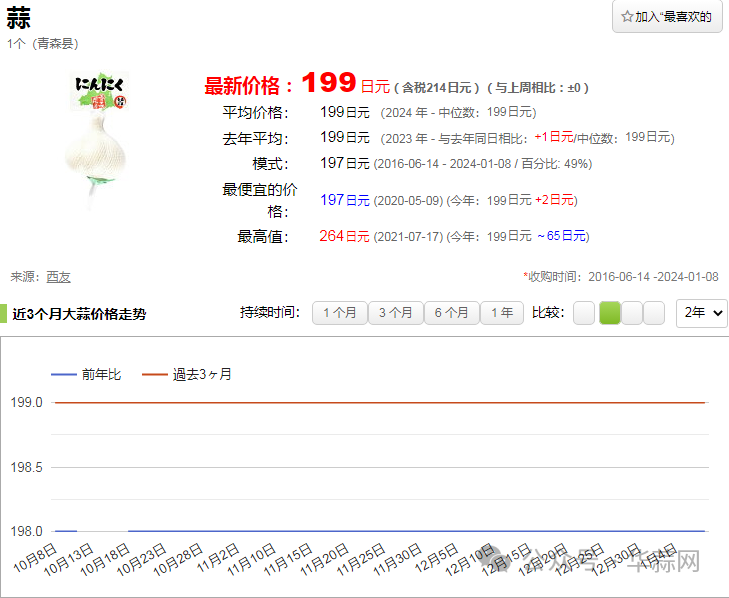Click the orange 過去3ヶ月 price line
The height and width of the screenshot is (598, 729).
(380, 402)
